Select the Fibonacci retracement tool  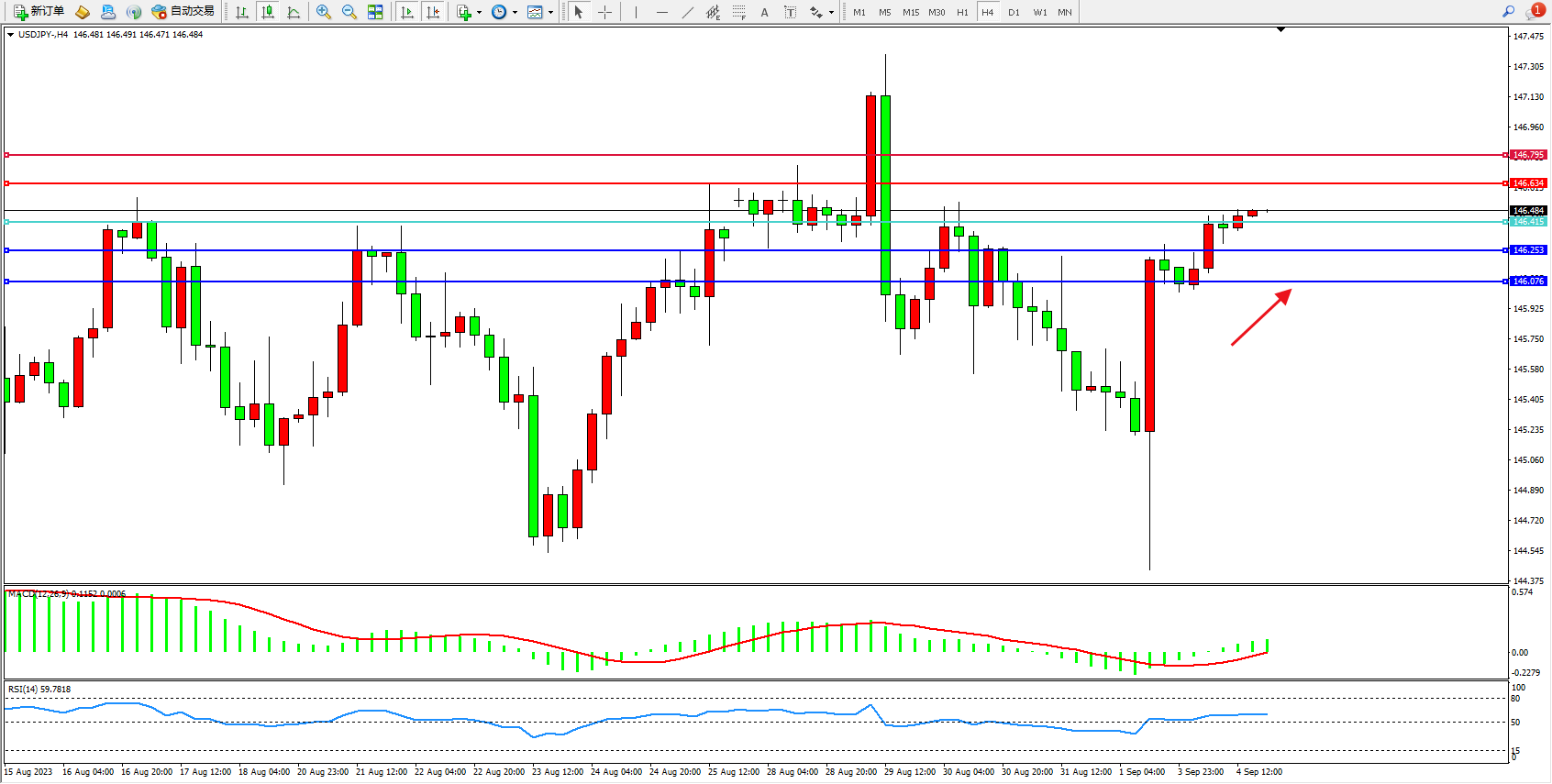[x=738, y=12]
